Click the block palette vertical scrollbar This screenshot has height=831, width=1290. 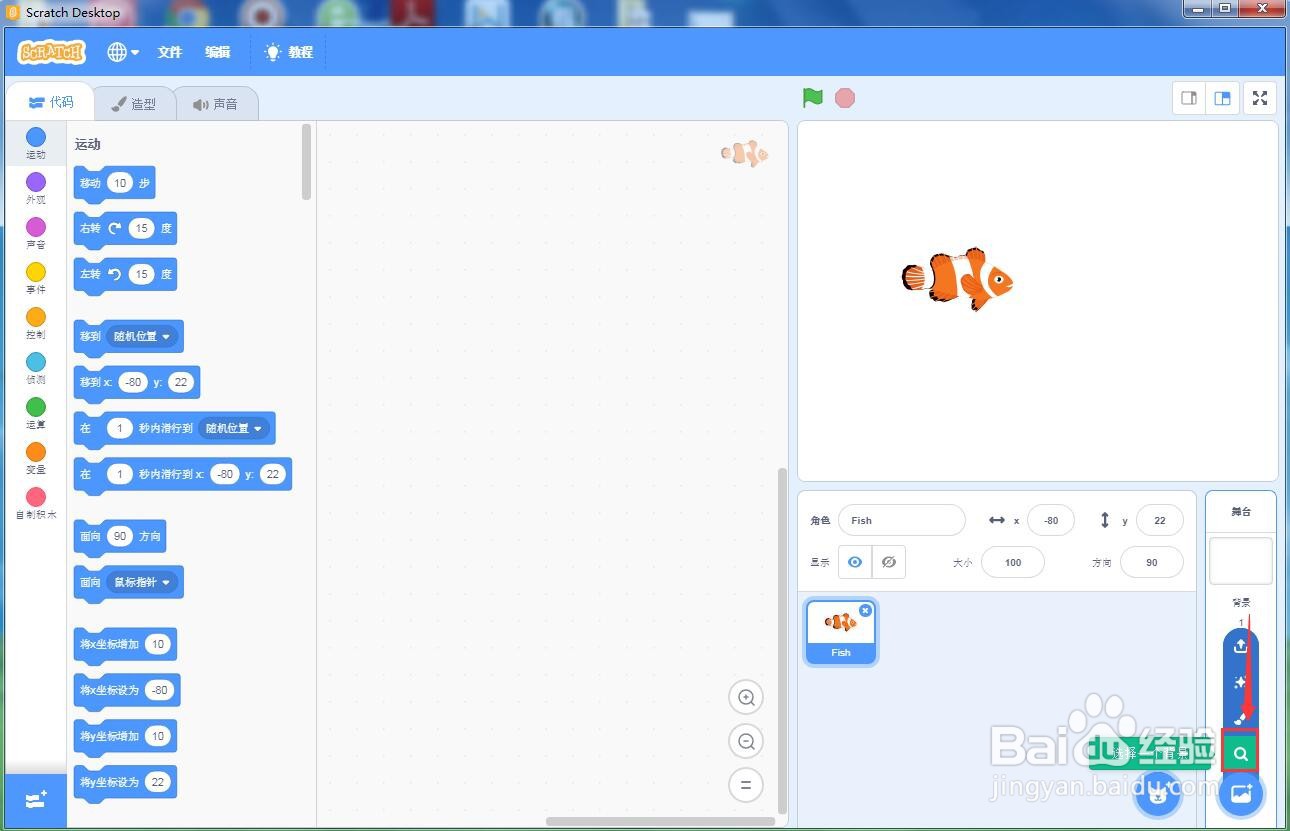point(306,162)
